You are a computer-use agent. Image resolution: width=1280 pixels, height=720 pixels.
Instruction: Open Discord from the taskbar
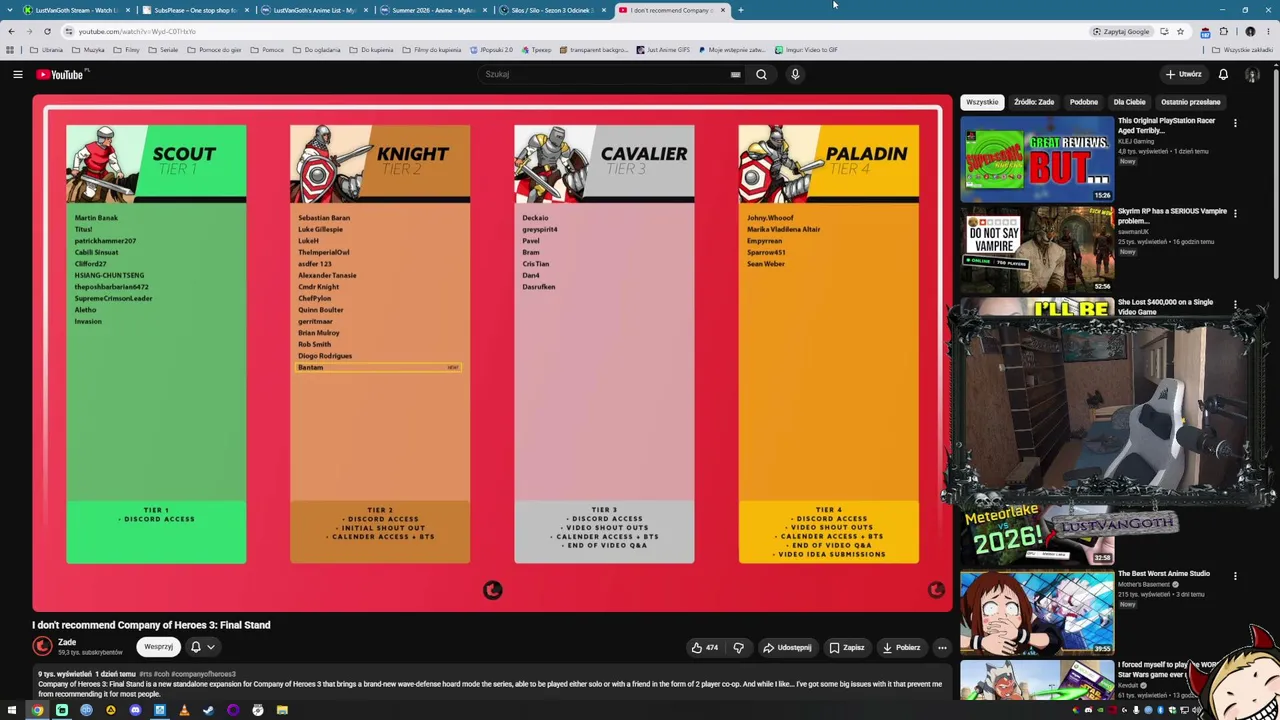135,710
